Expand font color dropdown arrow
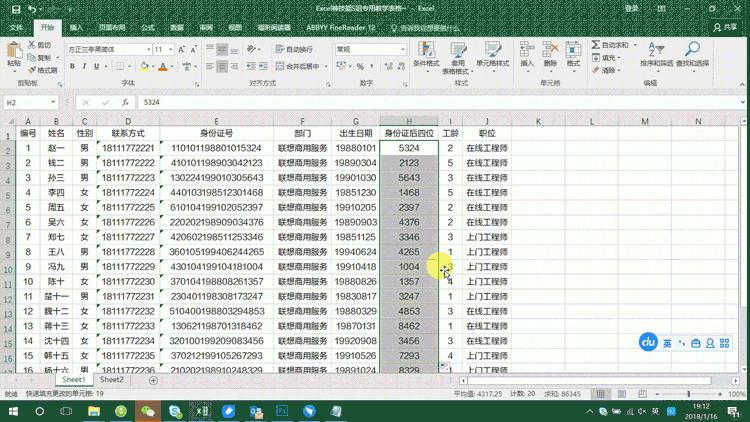Image resolution: width=750 pixels, height=422 pixels. pyautogui.click(x=172, y=66)
